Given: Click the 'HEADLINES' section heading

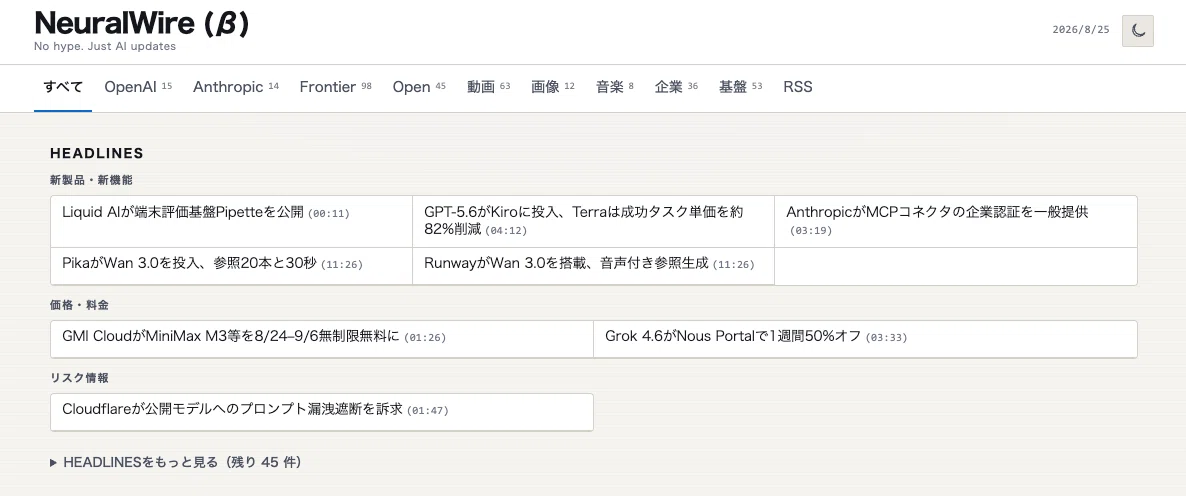Looking at the screenshot, I should pos(97,153).
